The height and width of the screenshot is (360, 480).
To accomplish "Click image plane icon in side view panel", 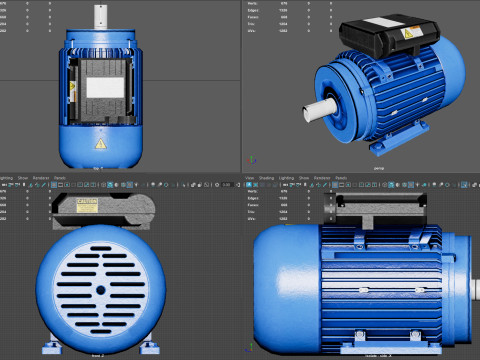I will [x=312, y=184].
